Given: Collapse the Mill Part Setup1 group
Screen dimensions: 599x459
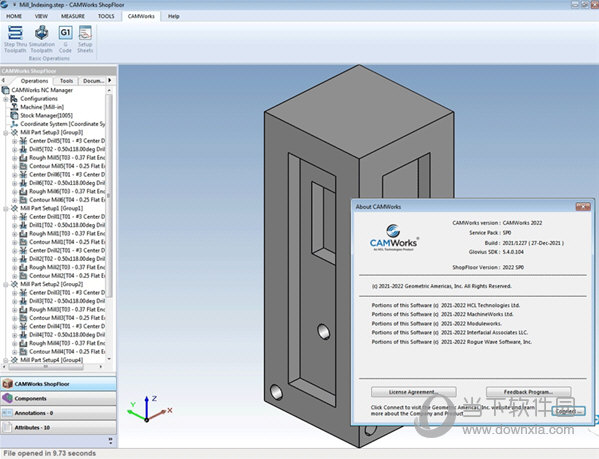Looking at the screenshot, I should pos(6,208).
